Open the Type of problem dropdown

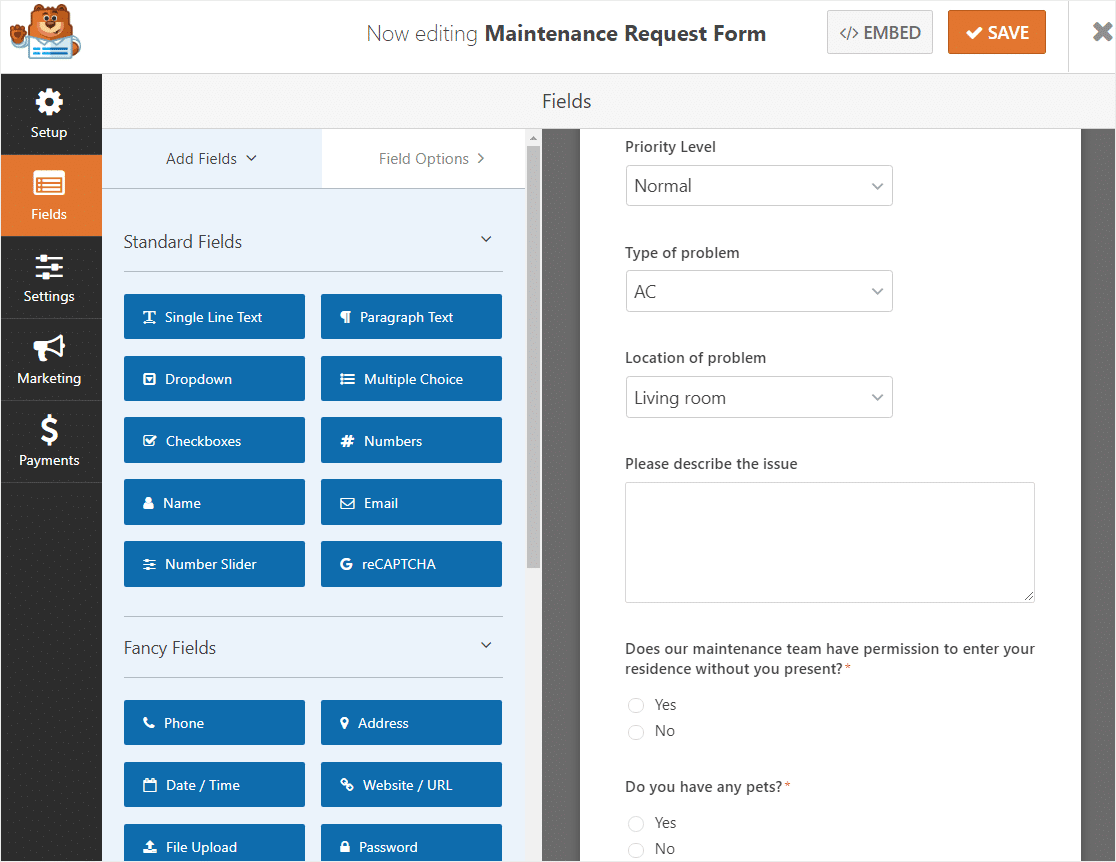click(x=758, y=292)
